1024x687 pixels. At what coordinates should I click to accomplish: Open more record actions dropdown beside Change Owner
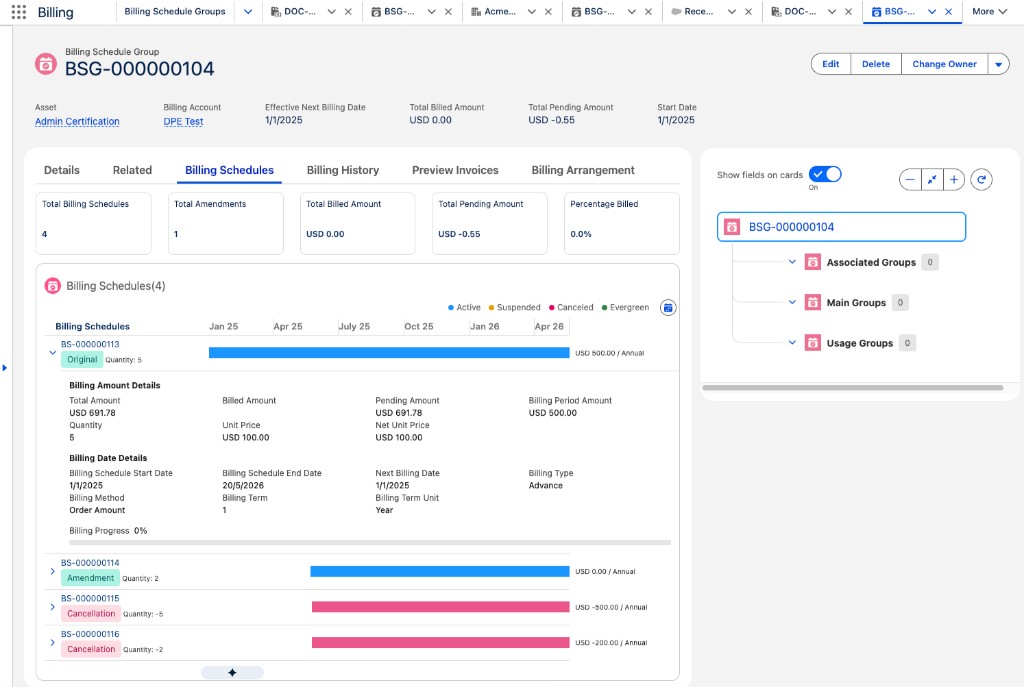click(x=998, y=64)
